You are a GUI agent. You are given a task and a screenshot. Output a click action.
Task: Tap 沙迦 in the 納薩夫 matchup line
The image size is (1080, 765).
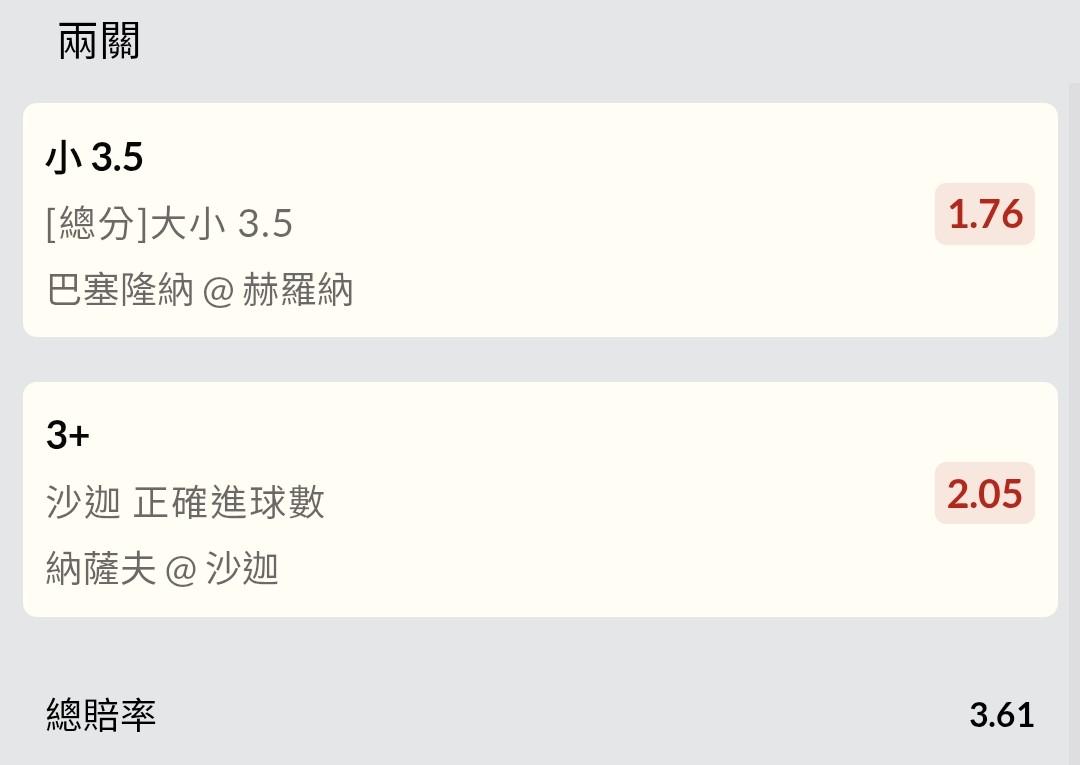[x=242, y=569]
